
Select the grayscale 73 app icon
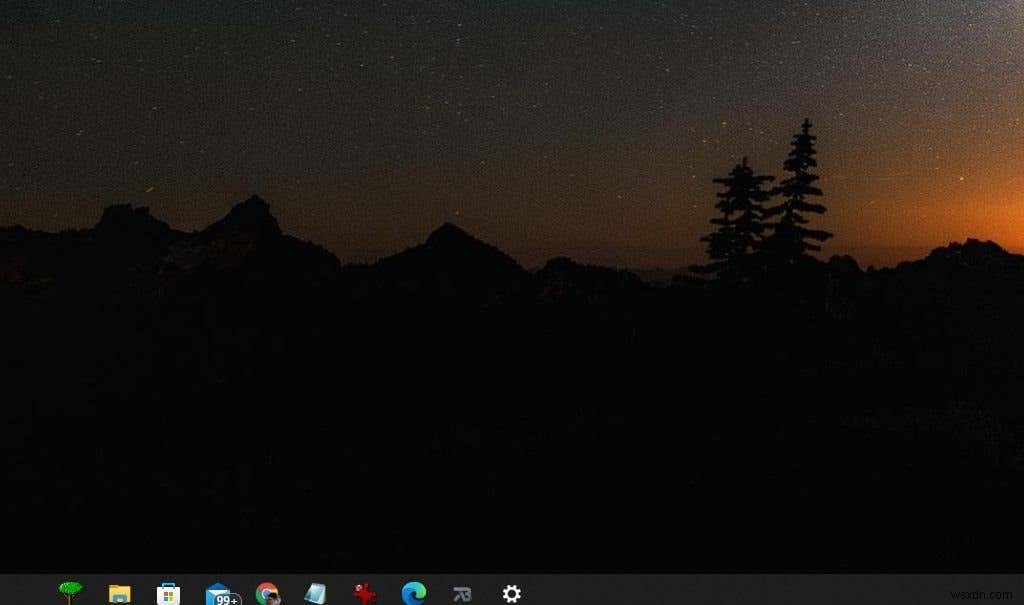tap(462, 592)
